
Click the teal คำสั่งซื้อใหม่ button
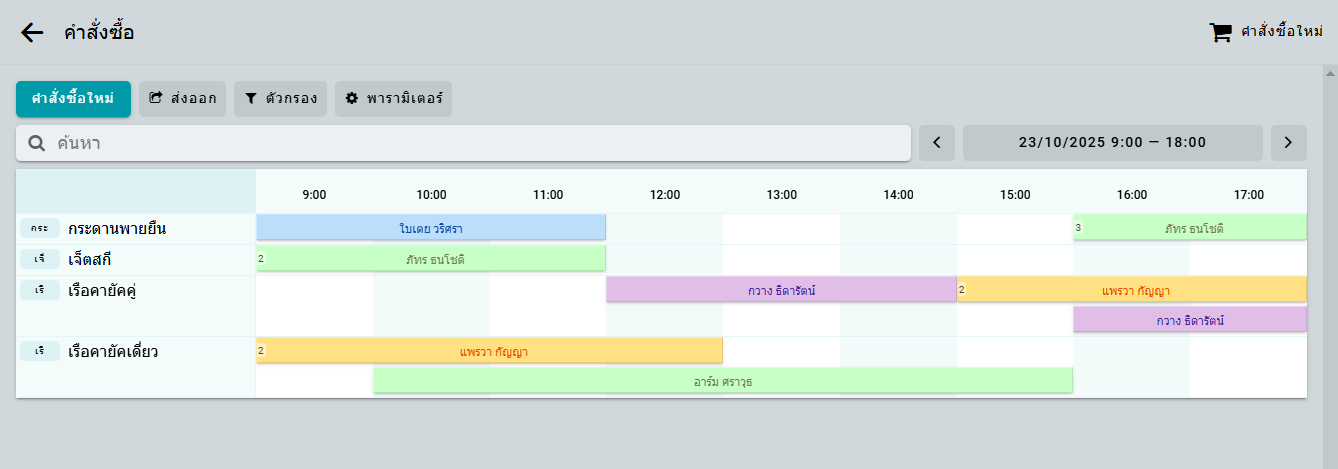(x=73, y=99)
